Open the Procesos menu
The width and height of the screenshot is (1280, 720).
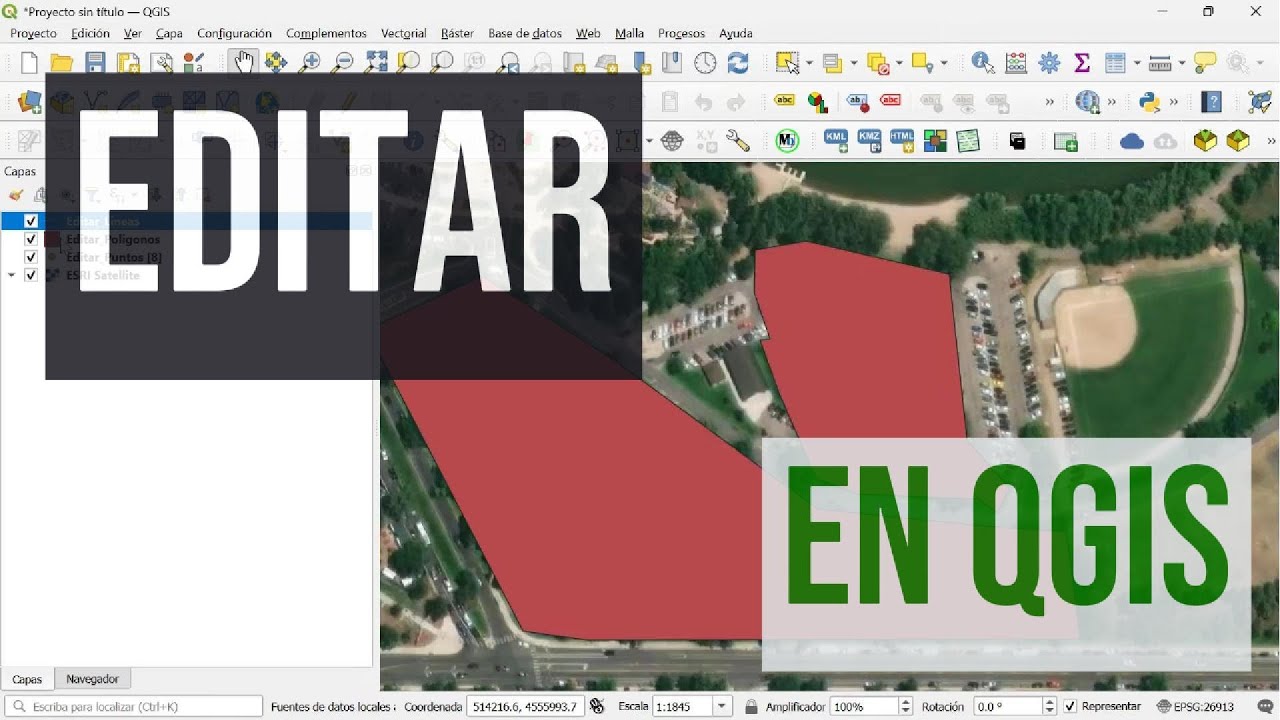[x=682, y=33]
